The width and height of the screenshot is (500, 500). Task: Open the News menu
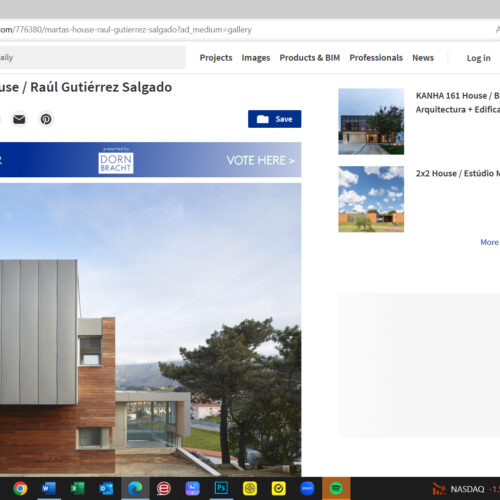tap(423, 58)
